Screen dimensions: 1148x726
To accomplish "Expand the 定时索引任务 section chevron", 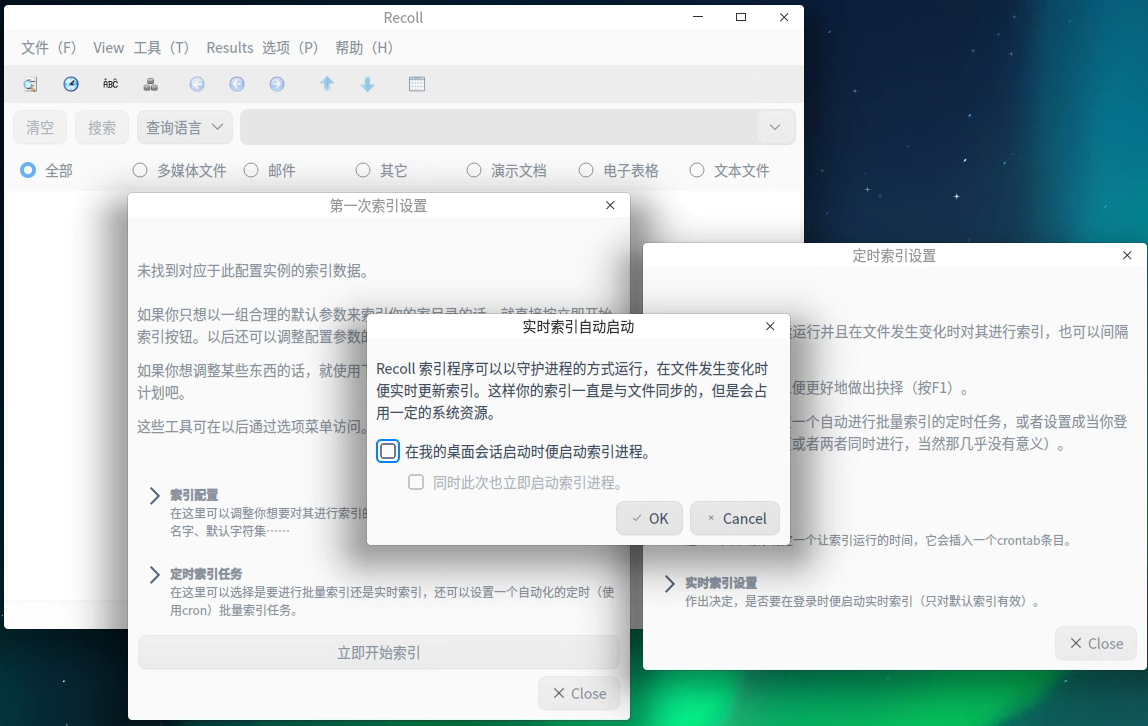I will pyautogui.click(x=154, y=575).
